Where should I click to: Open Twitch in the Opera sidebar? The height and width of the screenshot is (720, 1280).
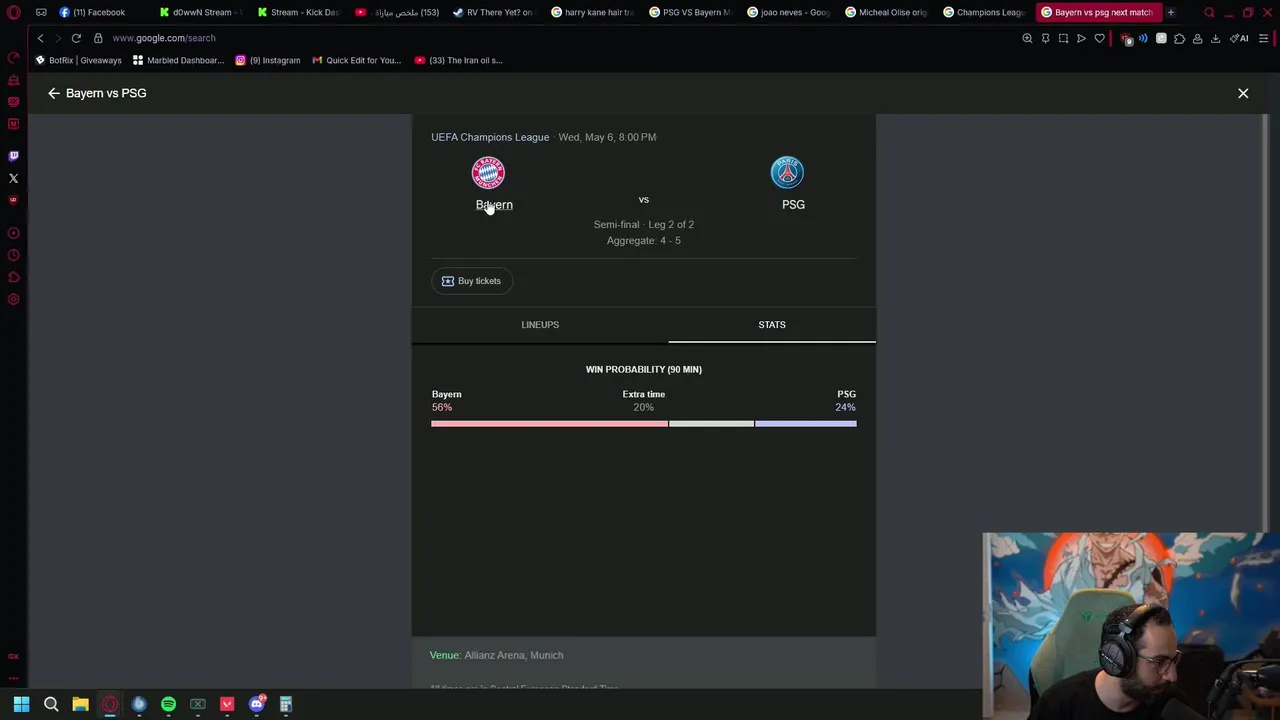click(13, 156)
